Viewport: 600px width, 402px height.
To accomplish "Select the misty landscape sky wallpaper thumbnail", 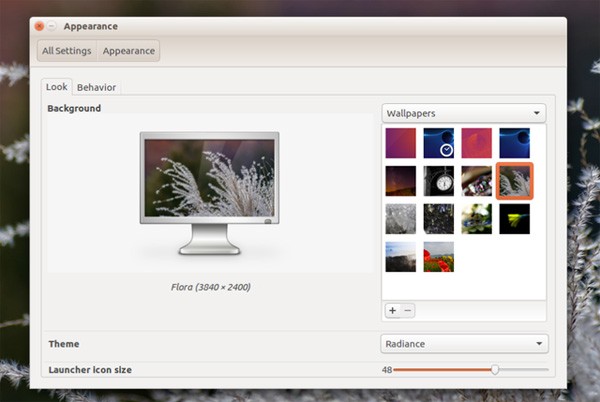I will point(401,257).
